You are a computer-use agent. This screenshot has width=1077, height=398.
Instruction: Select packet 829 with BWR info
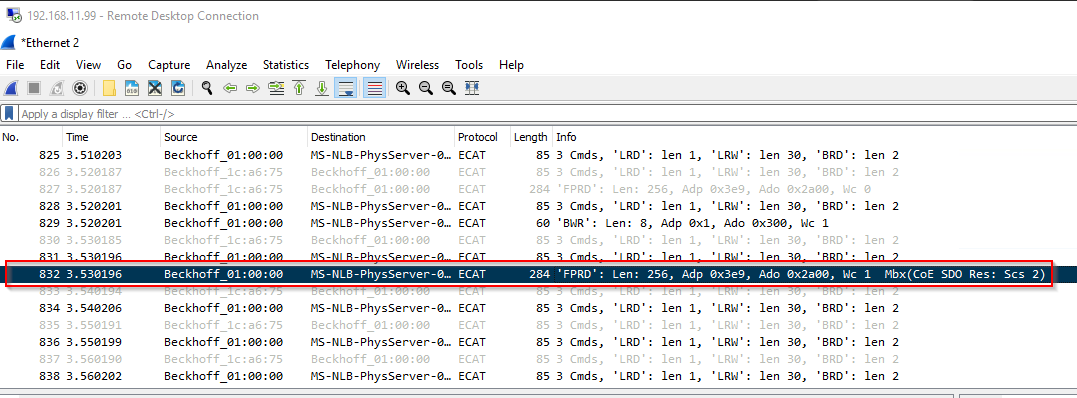click(538, 223)
